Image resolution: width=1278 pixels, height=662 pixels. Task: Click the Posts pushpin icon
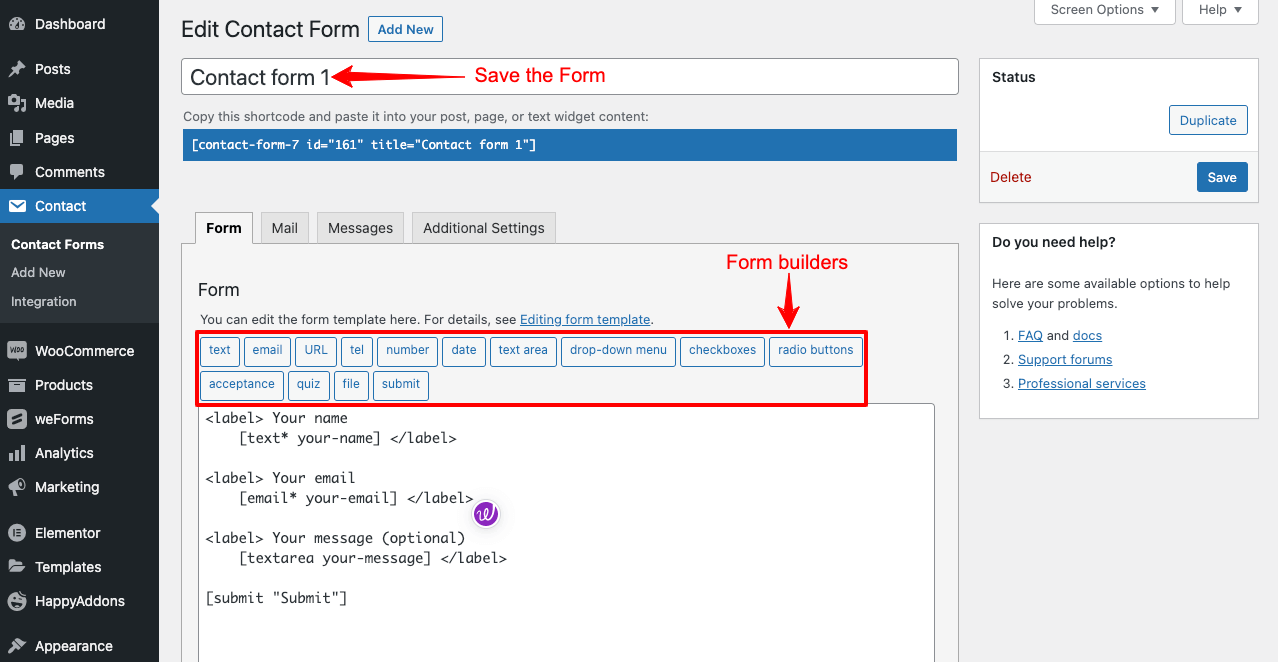click(17, 69)
